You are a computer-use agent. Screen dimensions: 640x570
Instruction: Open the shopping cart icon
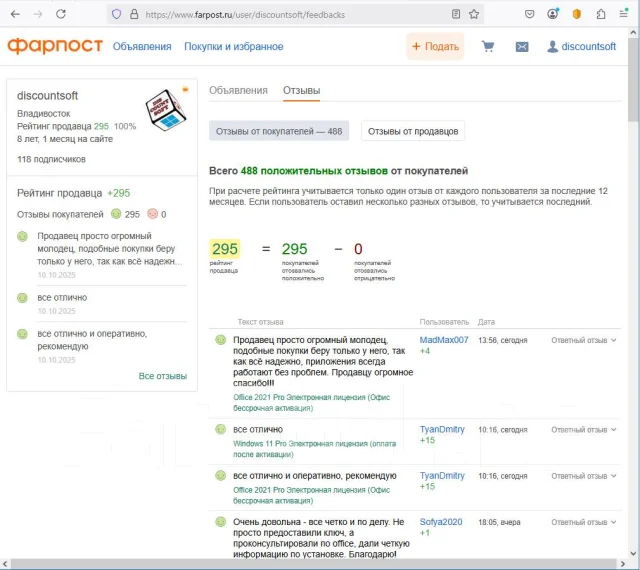488,47
